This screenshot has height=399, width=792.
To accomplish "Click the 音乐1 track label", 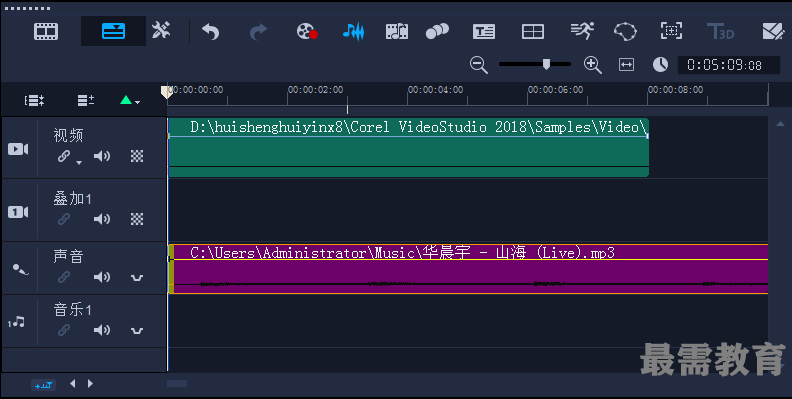I will [72, 310].
